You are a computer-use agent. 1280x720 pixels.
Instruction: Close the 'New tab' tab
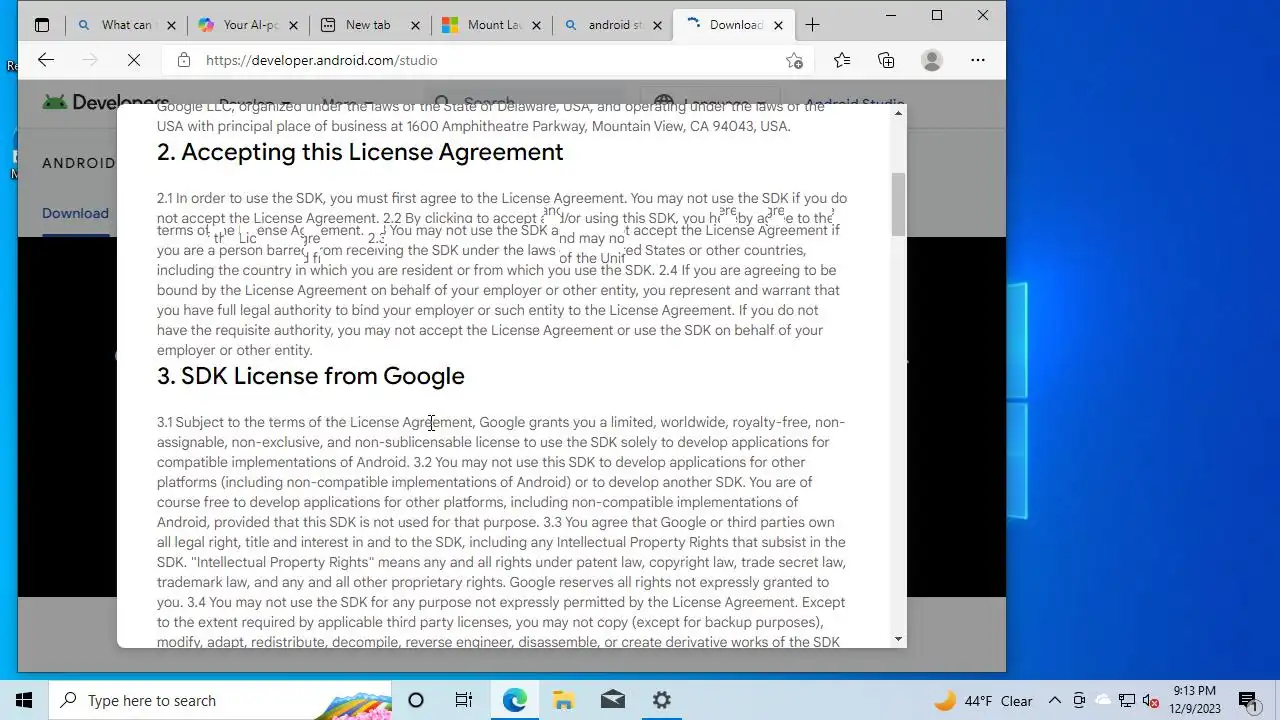coord(414,25)
